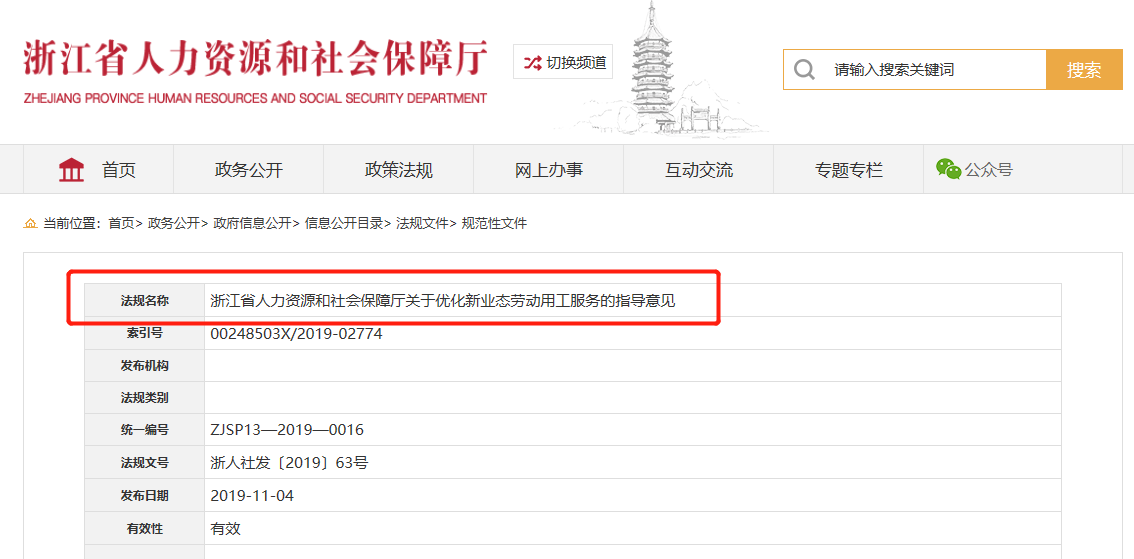Click the 法规类别 row label
1134x559 pixels.
click(145, 398)
